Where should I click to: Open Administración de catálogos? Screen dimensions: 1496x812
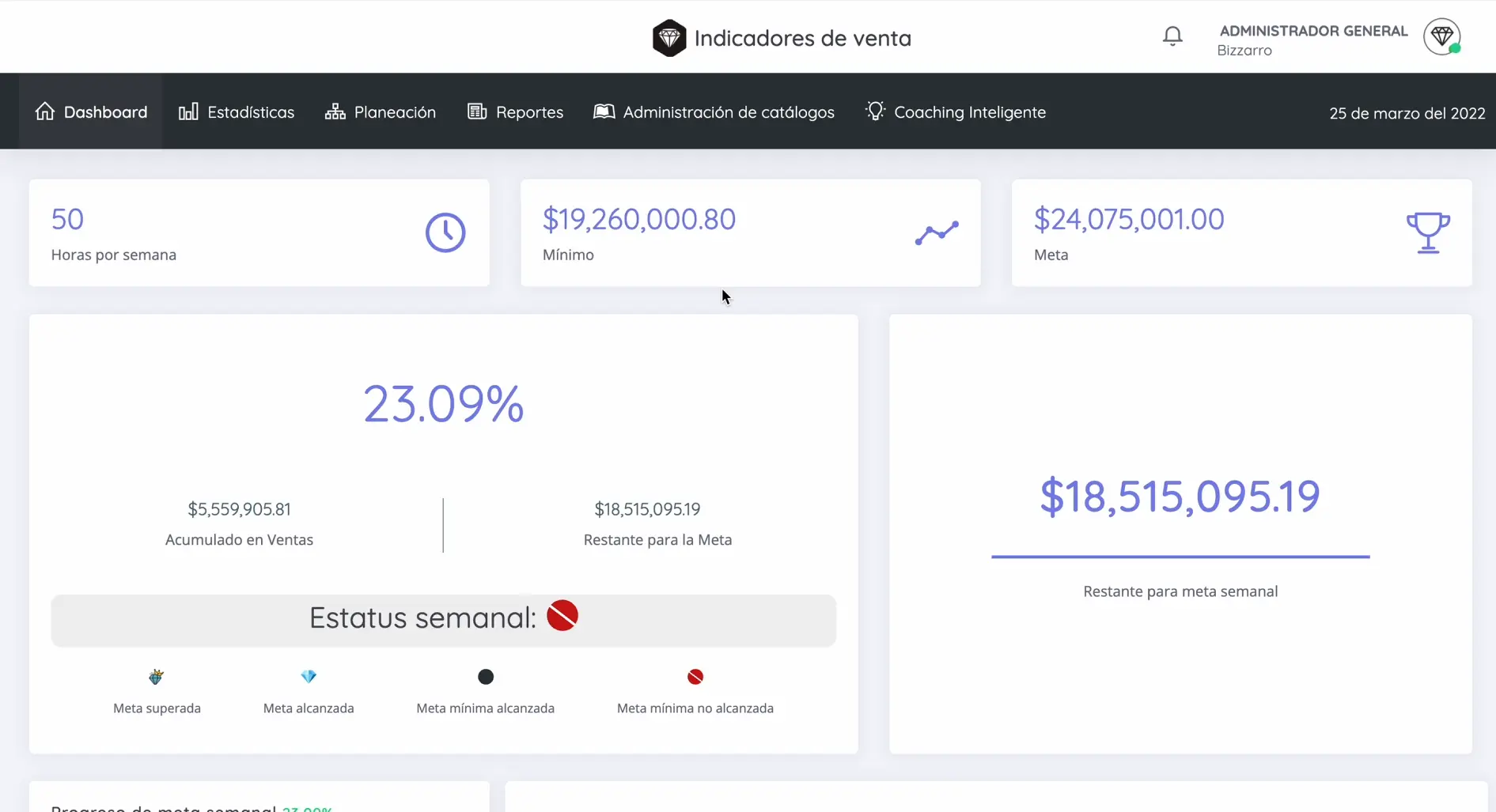(x=714, y=112)
